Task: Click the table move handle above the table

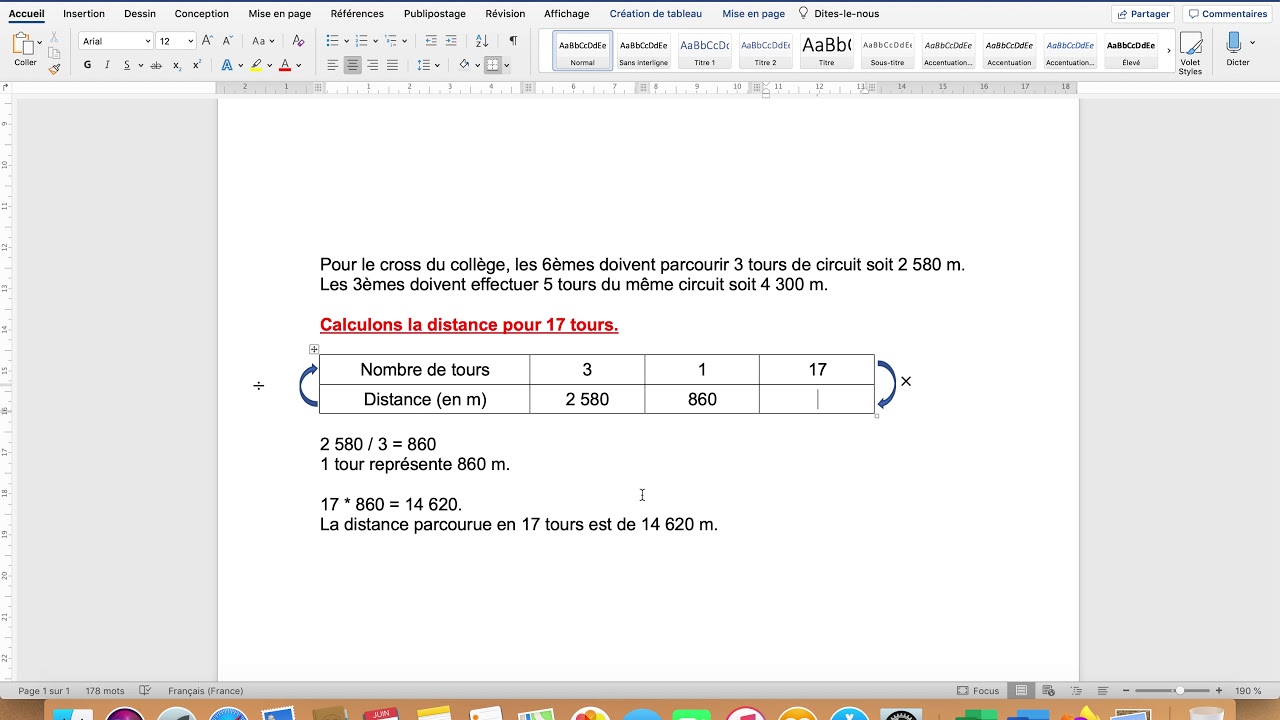Action: [x=314, y=349]
